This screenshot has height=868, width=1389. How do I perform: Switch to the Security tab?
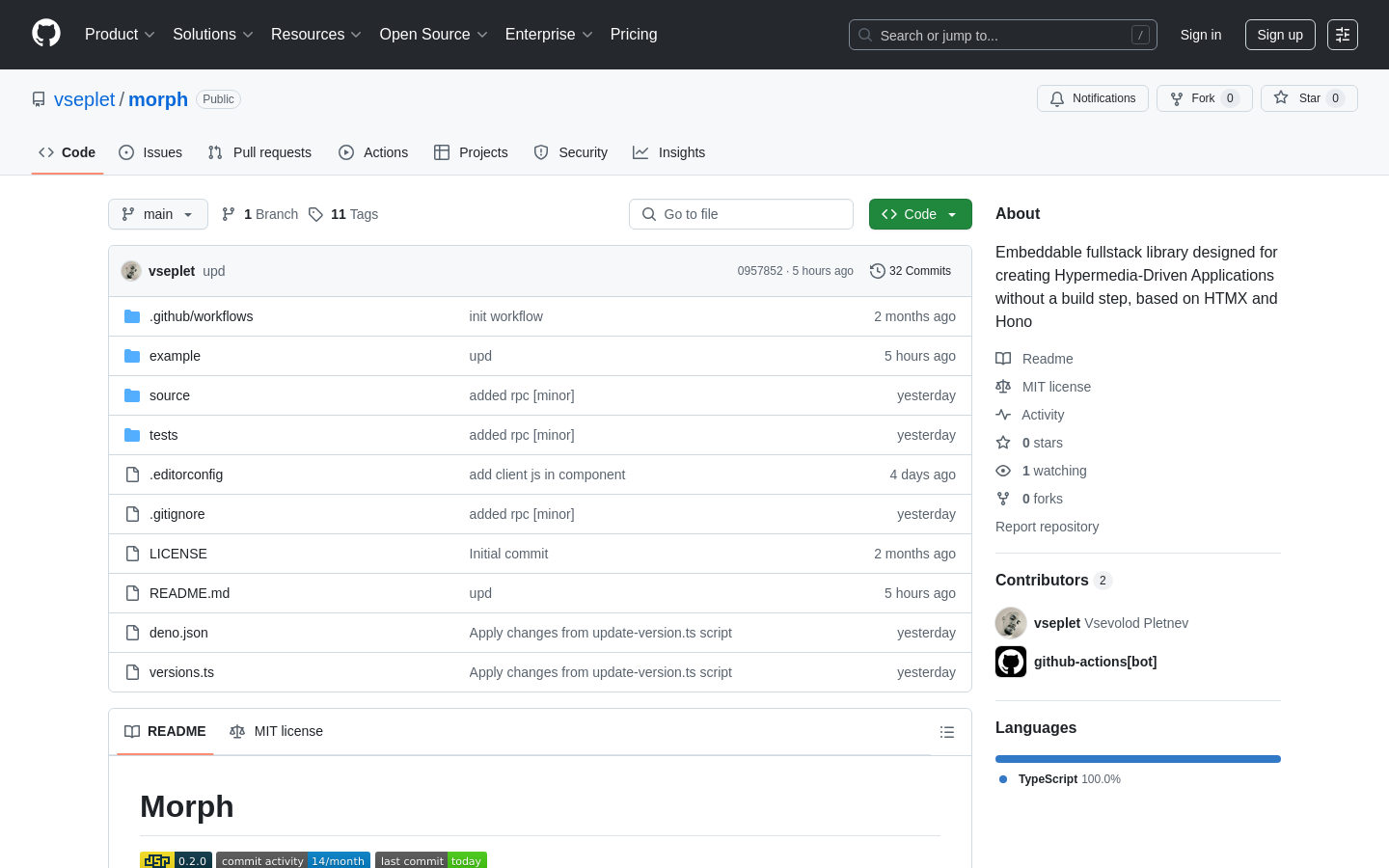pos(570,152)
